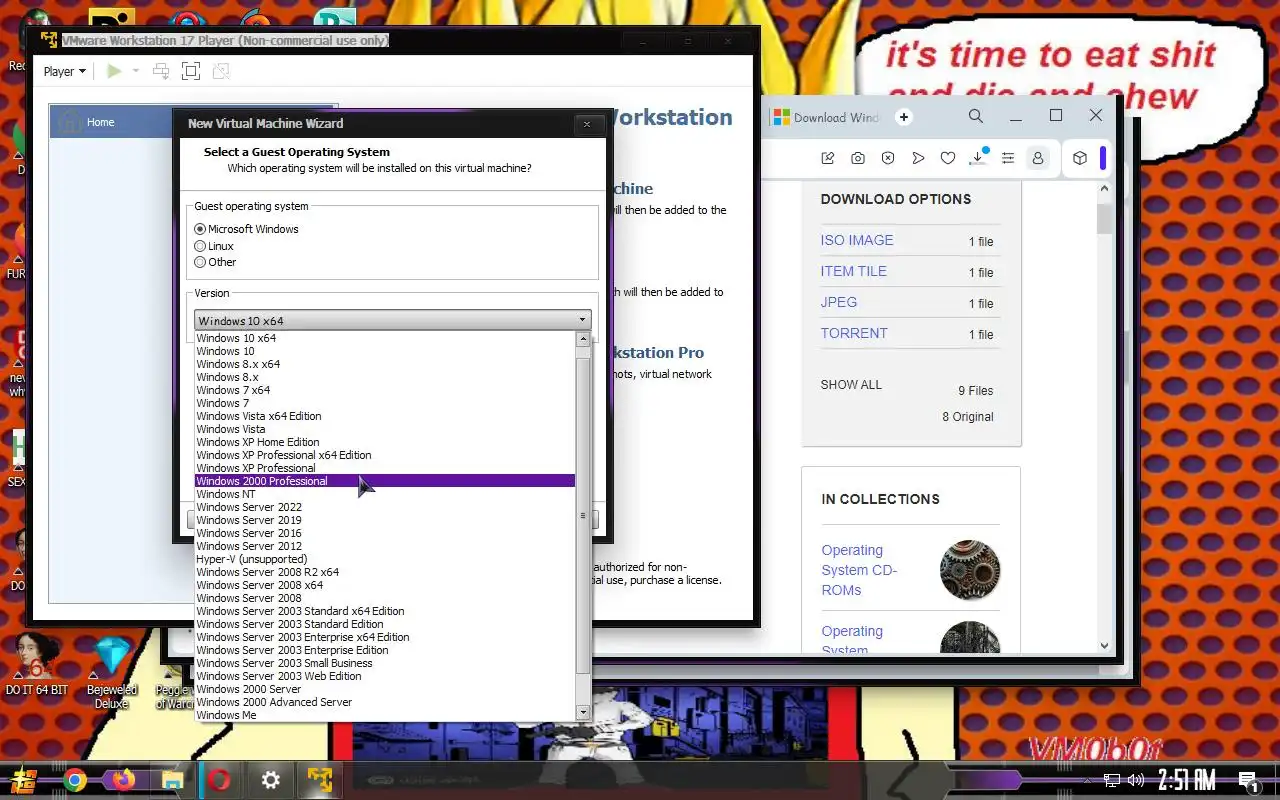This screenshot has width=1280, height=800.
Task: Open the Player menu dropdown
Action: [x=64, y=71]
